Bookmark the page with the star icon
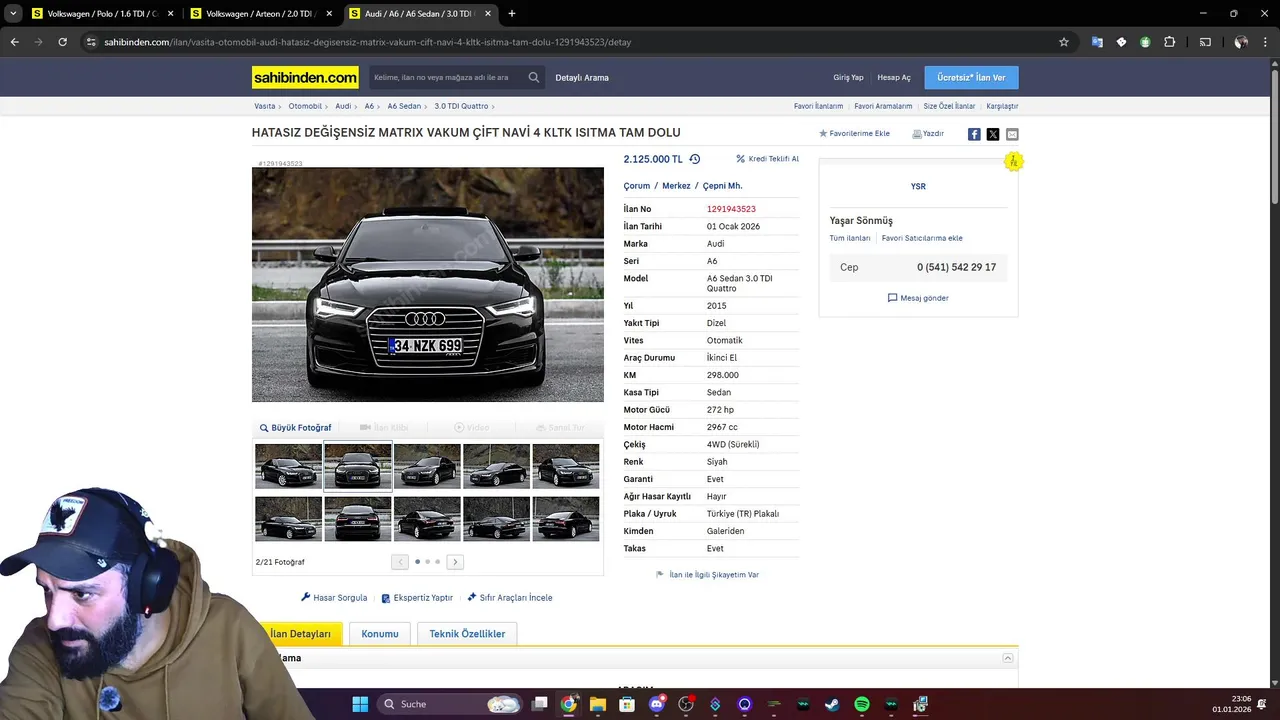Screen dimensions: 1280x720 (x=1064, y=42)
